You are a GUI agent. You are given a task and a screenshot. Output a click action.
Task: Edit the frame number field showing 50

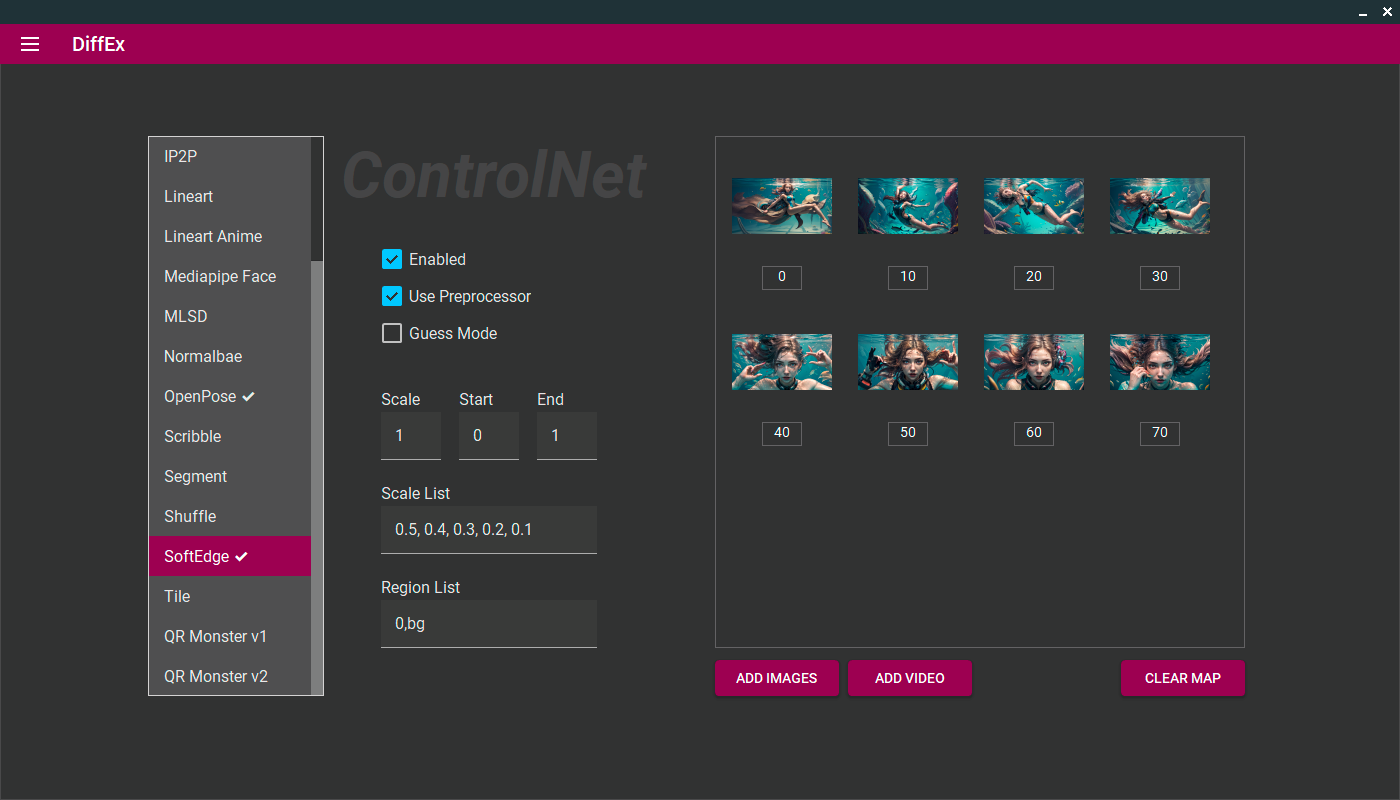[x=908, y=433]
